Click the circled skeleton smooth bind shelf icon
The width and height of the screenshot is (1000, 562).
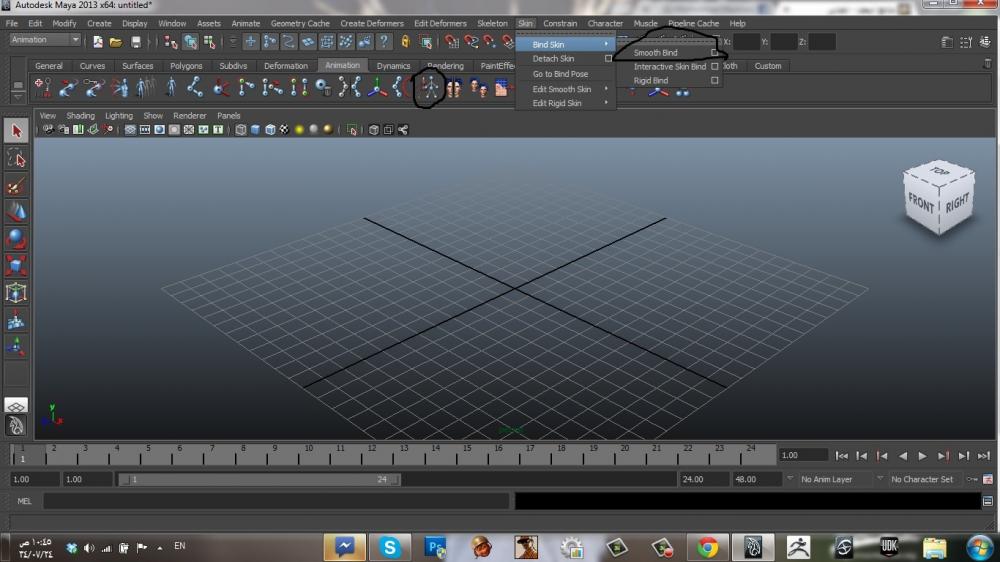pyautogui.click(x=430, y=89)
